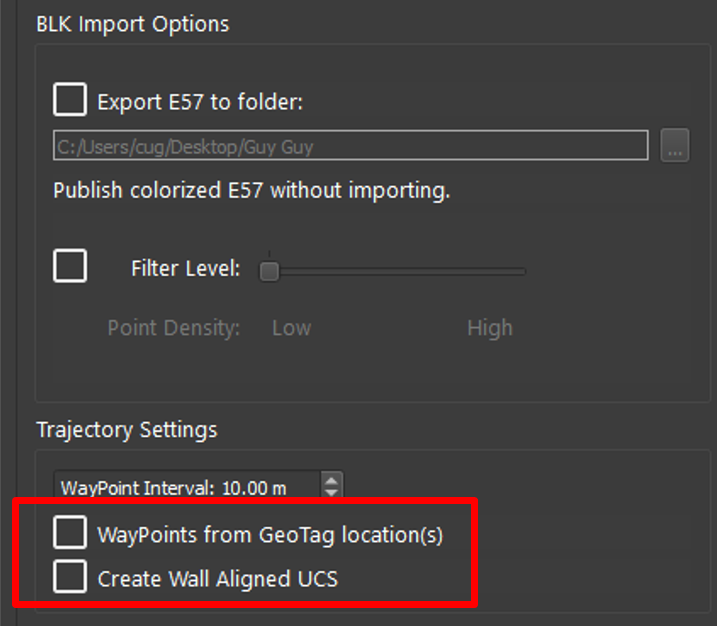Enable the Export E57 to folder checkbox
The image size is (717, 626).
pyautogui.click(x=70, y=100)
